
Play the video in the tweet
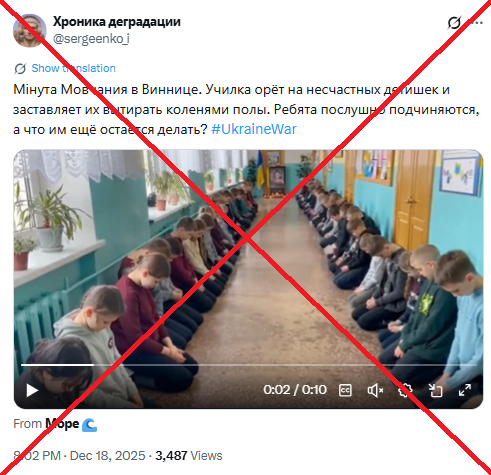click(32, 390)
